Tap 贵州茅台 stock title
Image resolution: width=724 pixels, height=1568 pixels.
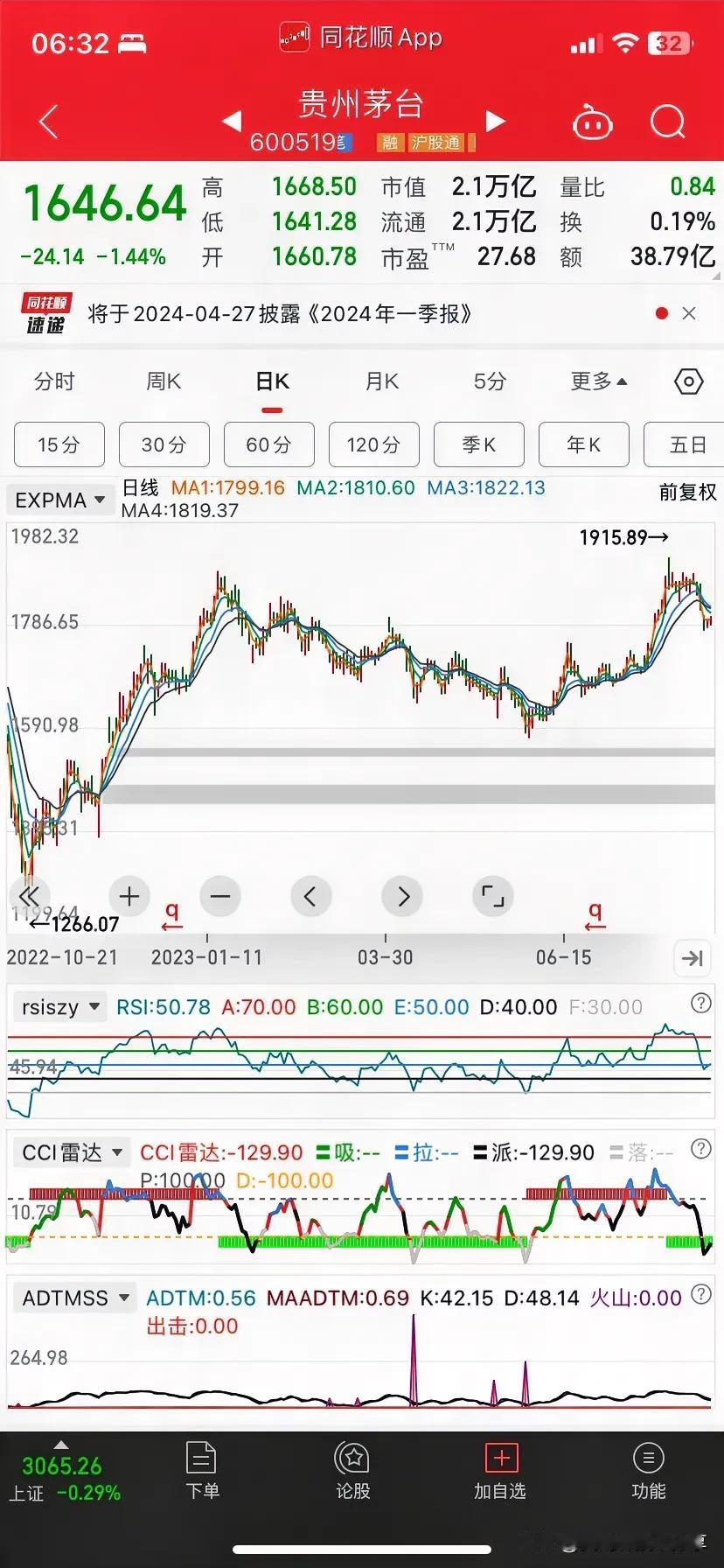(361, 105)
